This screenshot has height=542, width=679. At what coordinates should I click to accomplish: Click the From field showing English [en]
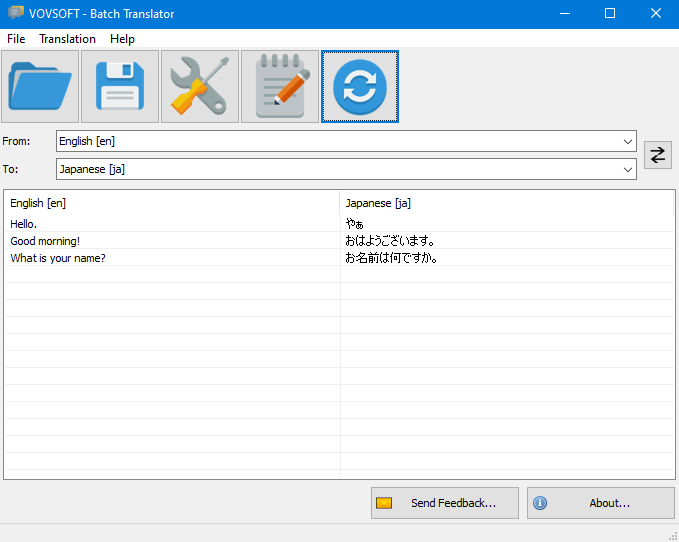(x=346, y=141)
